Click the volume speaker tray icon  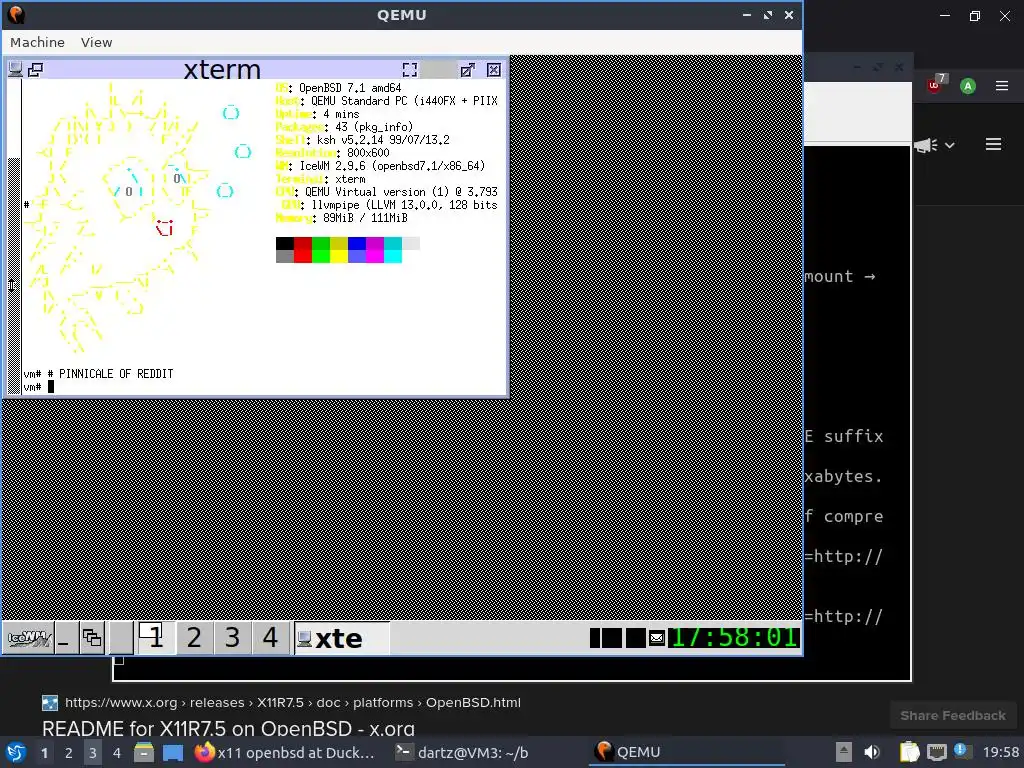pos(872,752)
